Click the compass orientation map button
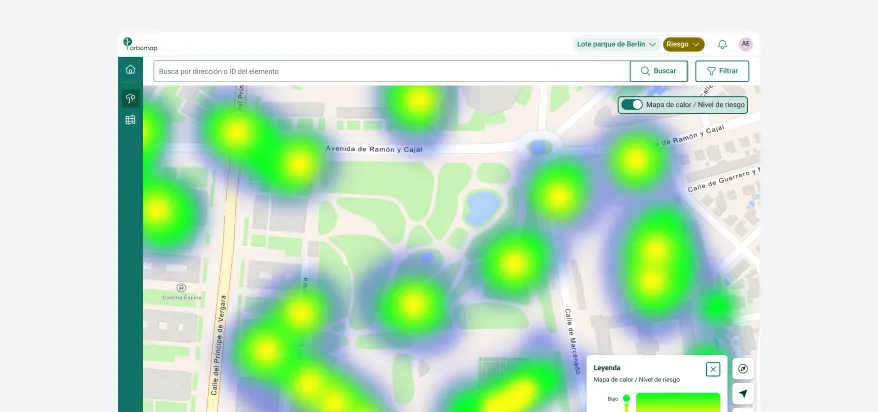 point(743,369)
